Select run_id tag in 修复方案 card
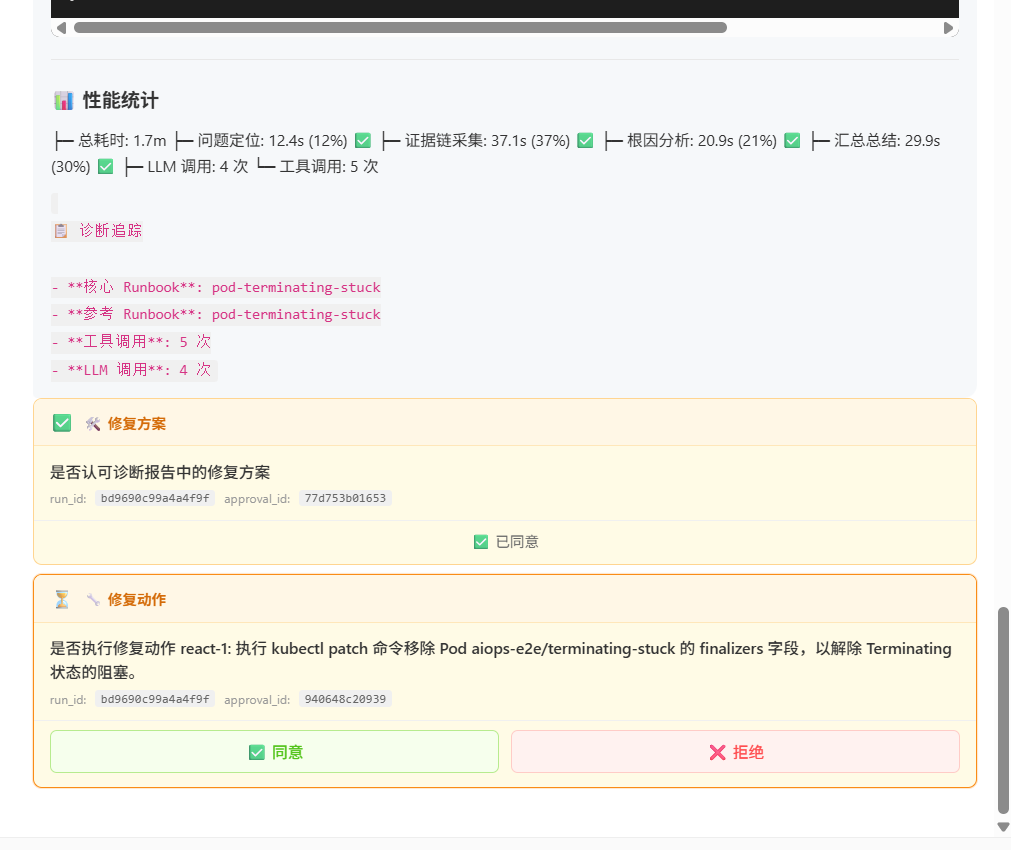The height and width of the screenshot is (850, 1011). [155, 499]
